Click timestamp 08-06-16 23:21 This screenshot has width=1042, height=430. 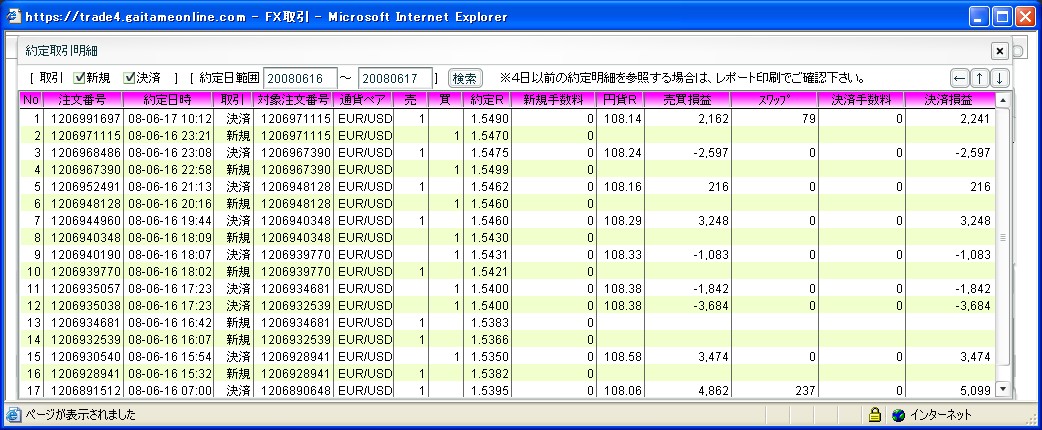(169, 136)
